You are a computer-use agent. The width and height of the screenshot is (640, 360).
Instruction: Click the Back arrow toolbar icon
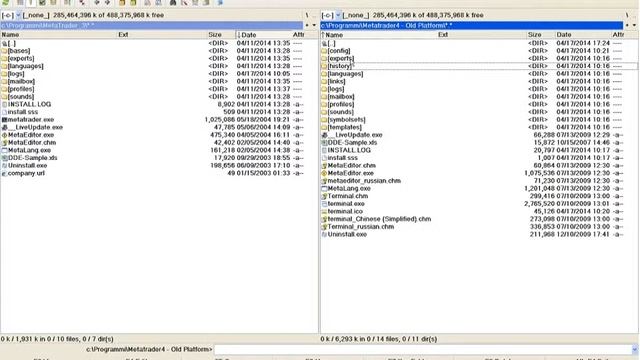(x=97, y=2)
